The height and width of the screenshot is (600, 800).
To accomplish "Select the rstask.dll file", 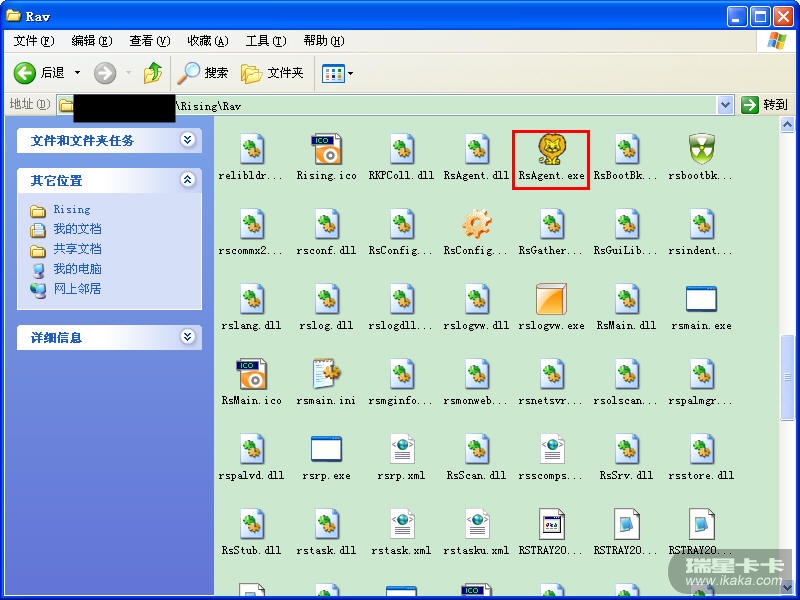I will pyautogui.click(x=327, y=533).
